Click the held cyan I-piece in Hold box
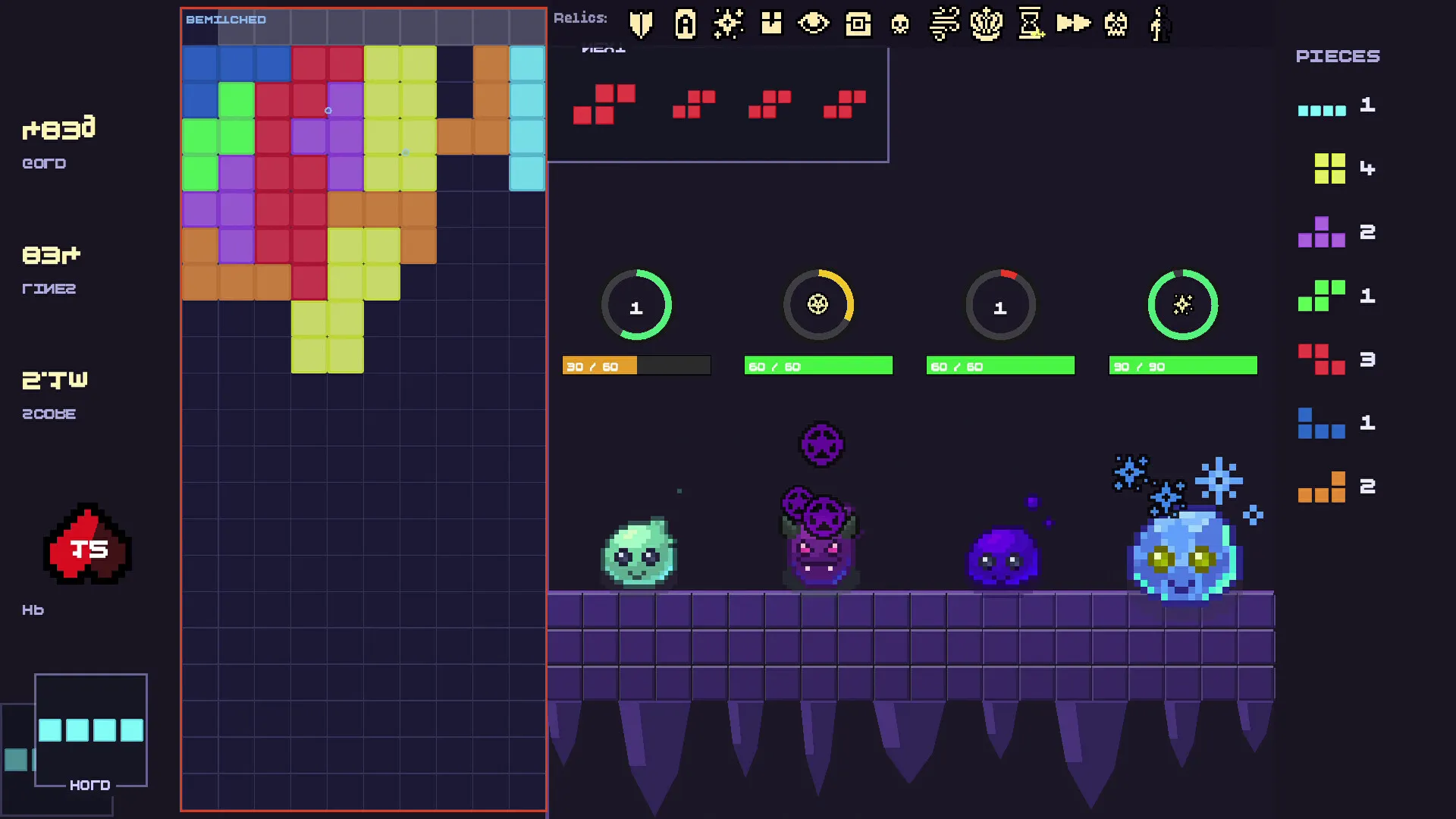 pyautogui.click(x=91, y=730)
